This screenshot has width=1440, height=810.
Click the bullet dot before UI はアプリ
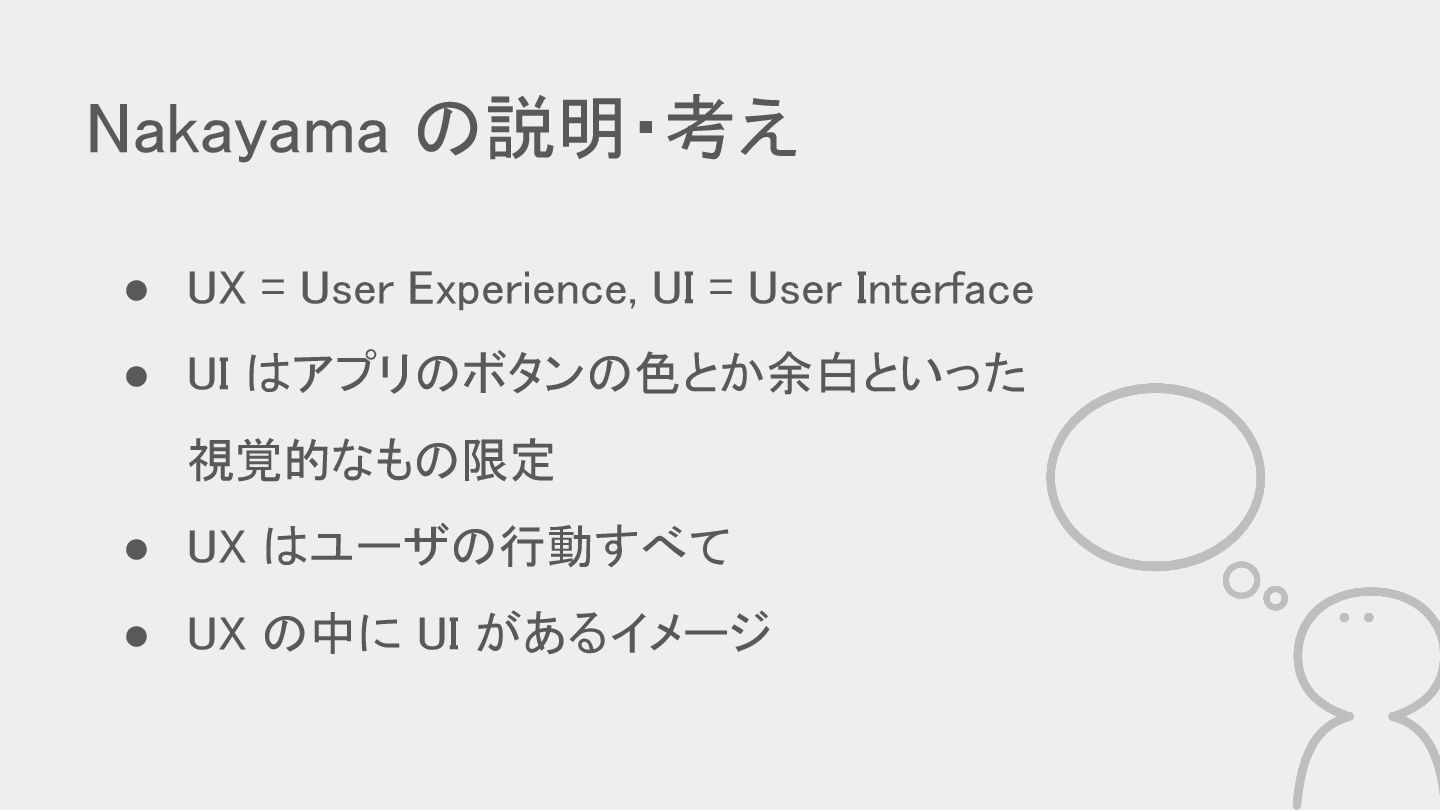pyautogui.click(x=138, y=377)
